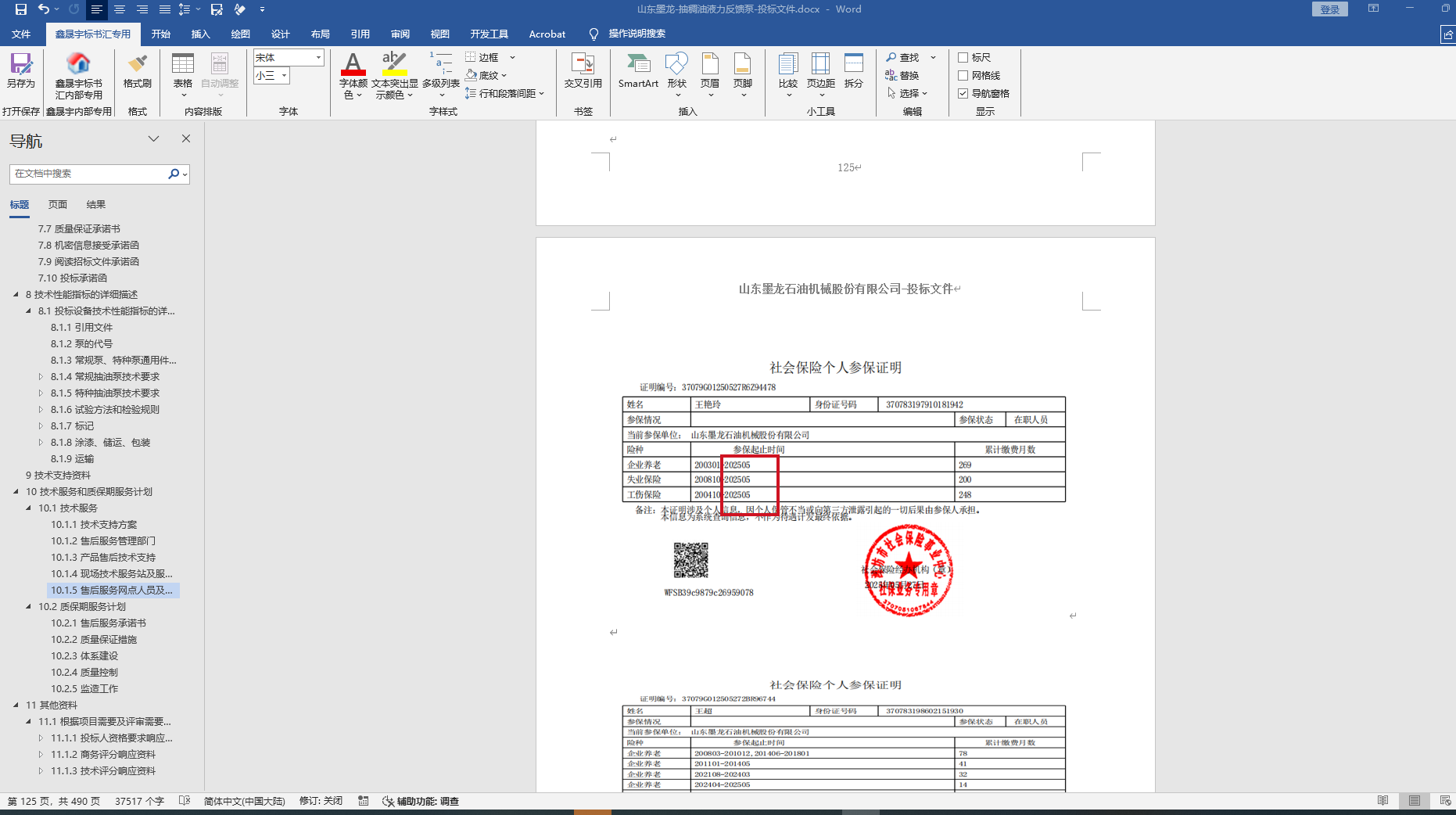Jump to heading 9 技术支持资料
This screenshot has width=1456, height=815.
point(58,476)
